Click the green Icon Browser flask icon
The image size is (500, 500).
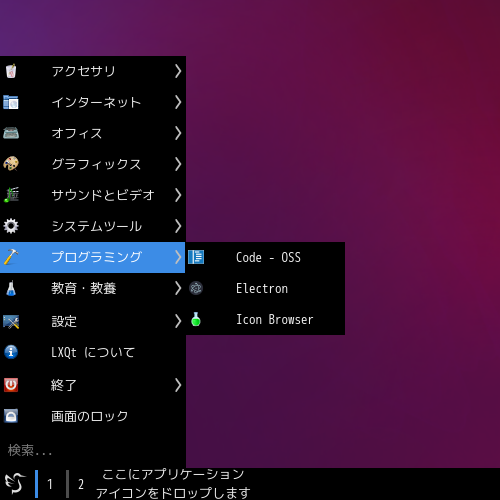196,319
